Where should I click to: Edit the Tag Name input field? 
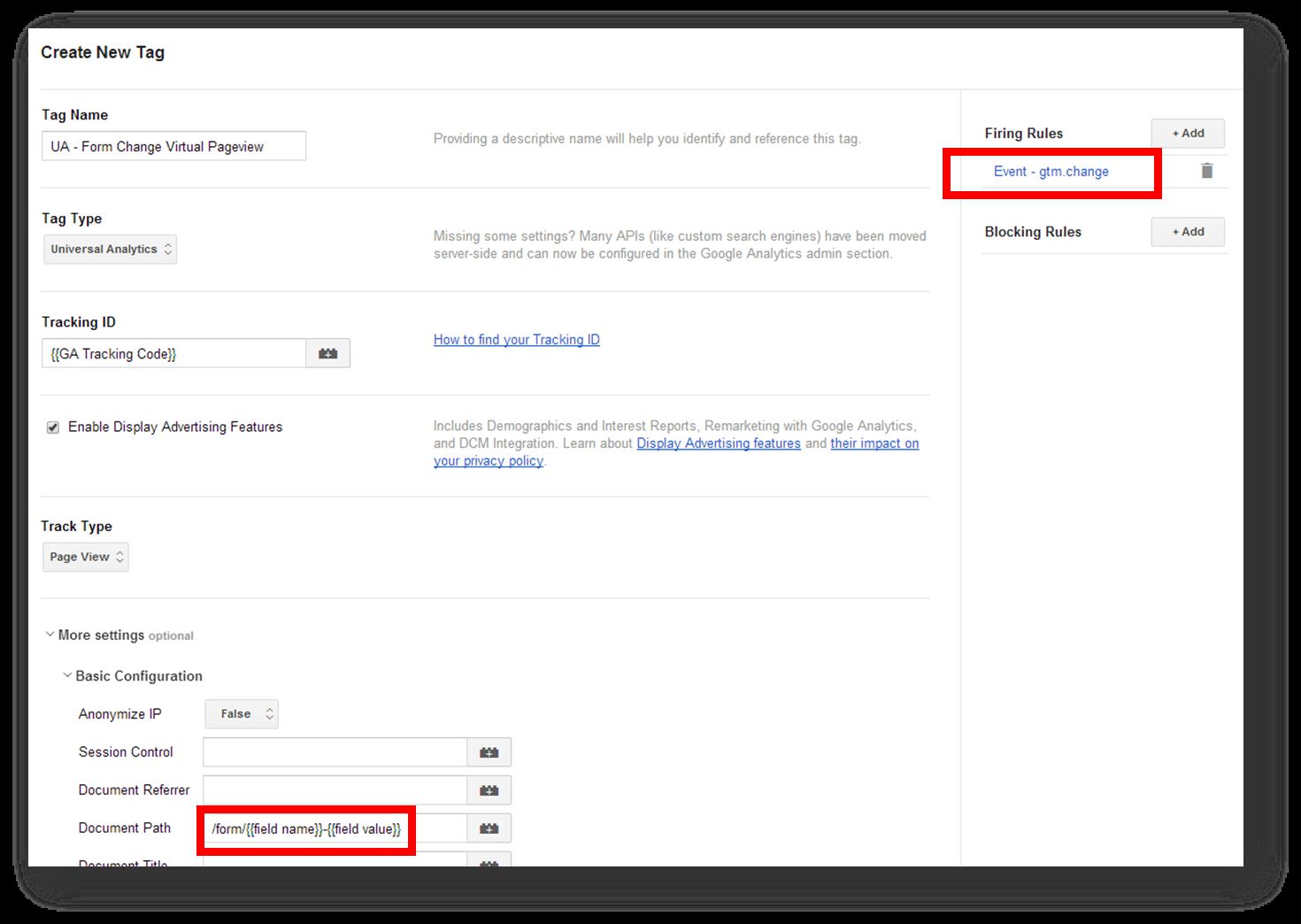point(174,146)
